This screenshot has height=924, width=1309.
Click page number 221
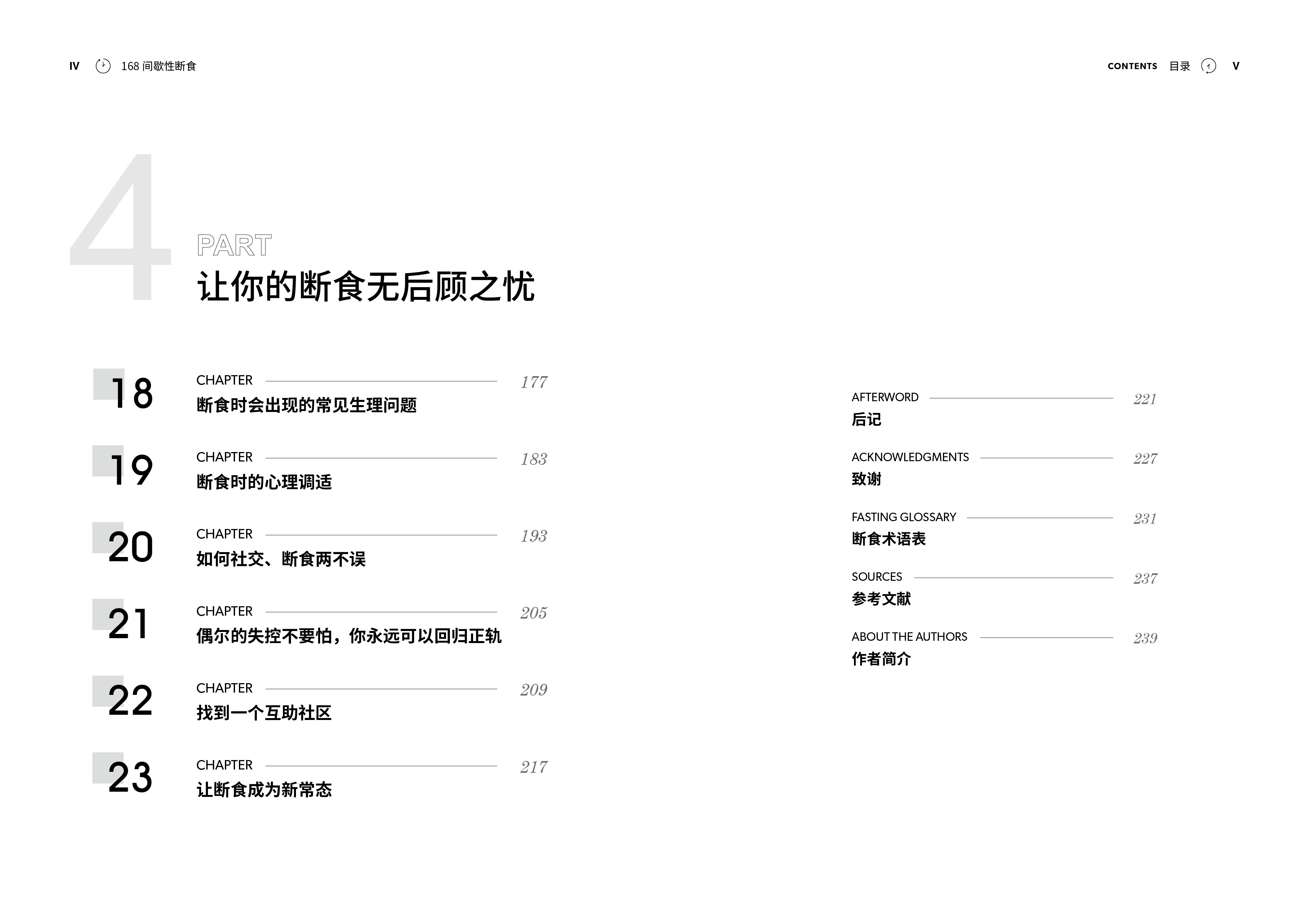1145,399
